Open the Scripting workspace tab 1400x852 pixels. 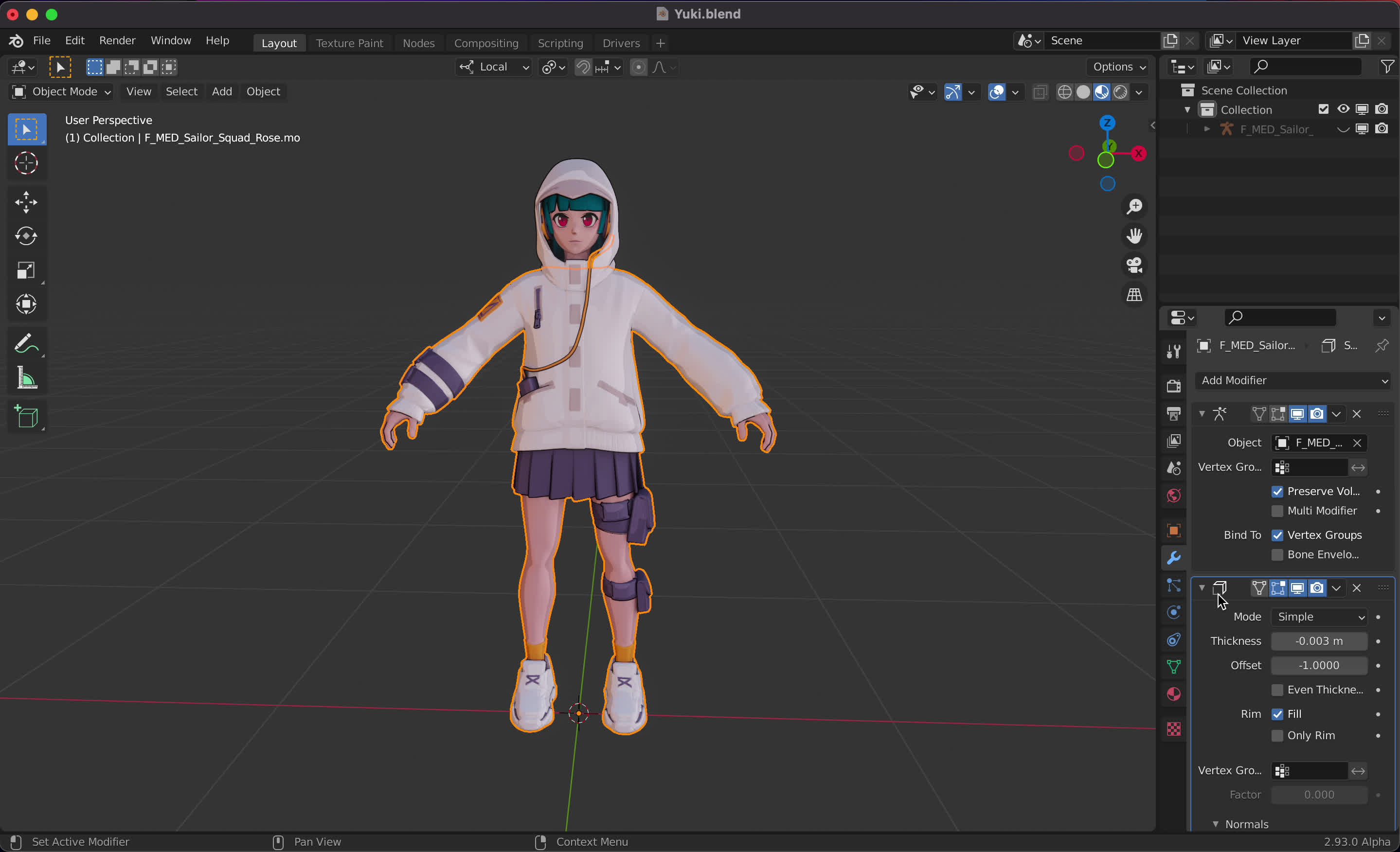[x=560, y=43]
